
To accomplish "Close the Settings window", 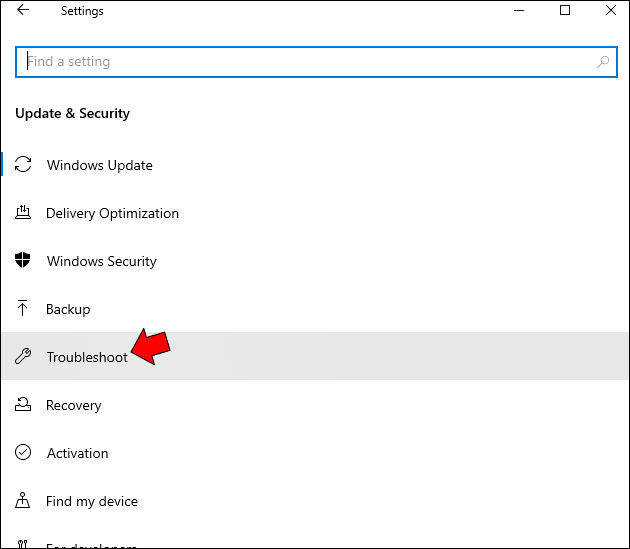I will click(x=611, y=10).
